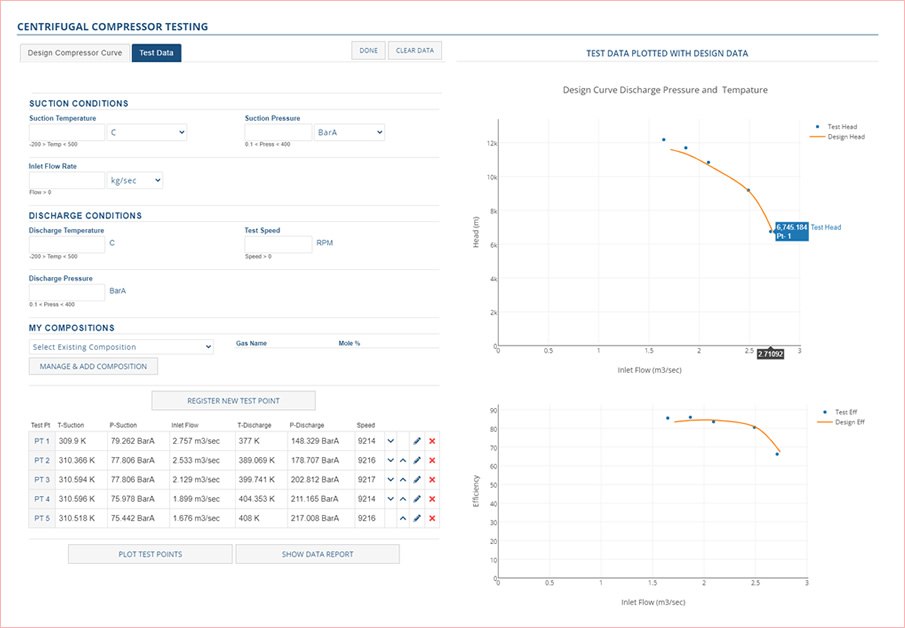Open Select Existing Composition dropdown
Image resolution: width=905 pixels, height=628 pixels.
coord(121,347)
